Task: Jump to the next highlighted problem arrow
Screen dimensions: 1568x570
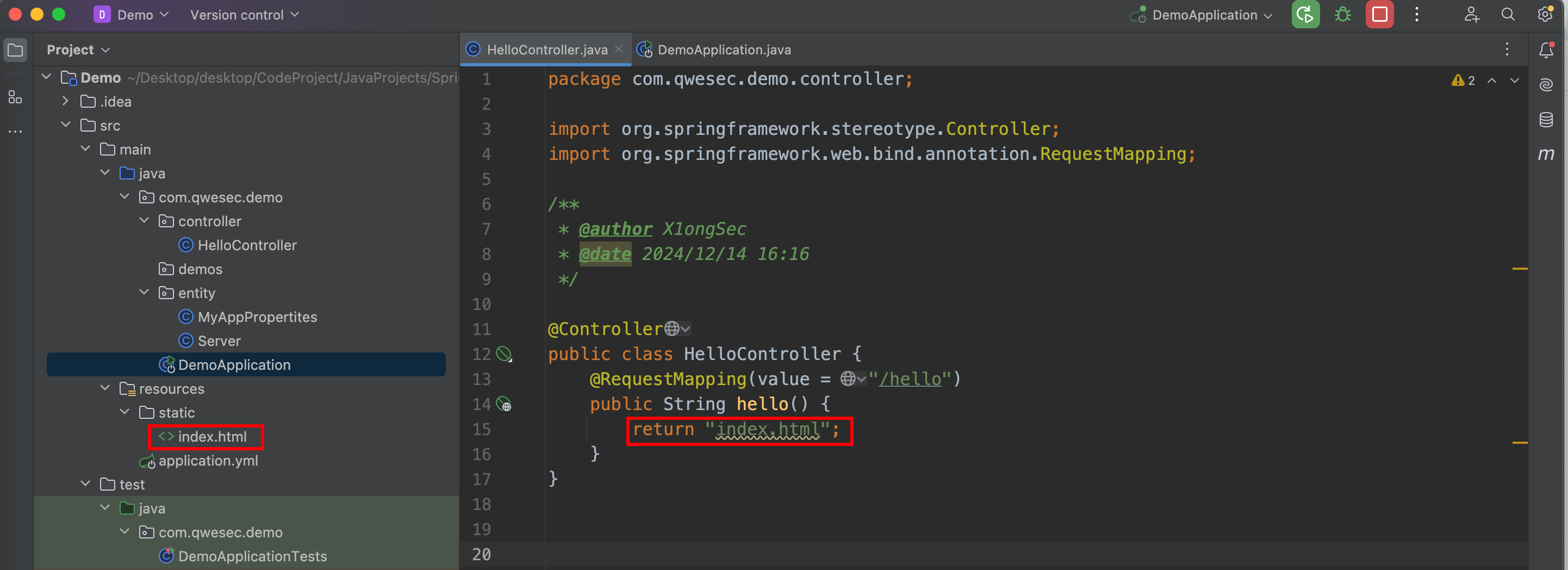Action: pos(1514,80)
